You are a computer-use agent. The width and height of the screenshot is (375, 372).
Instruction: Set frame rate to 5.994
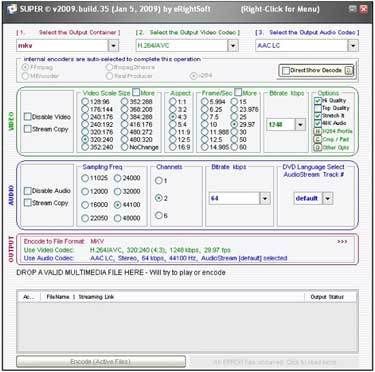(205, 101)
